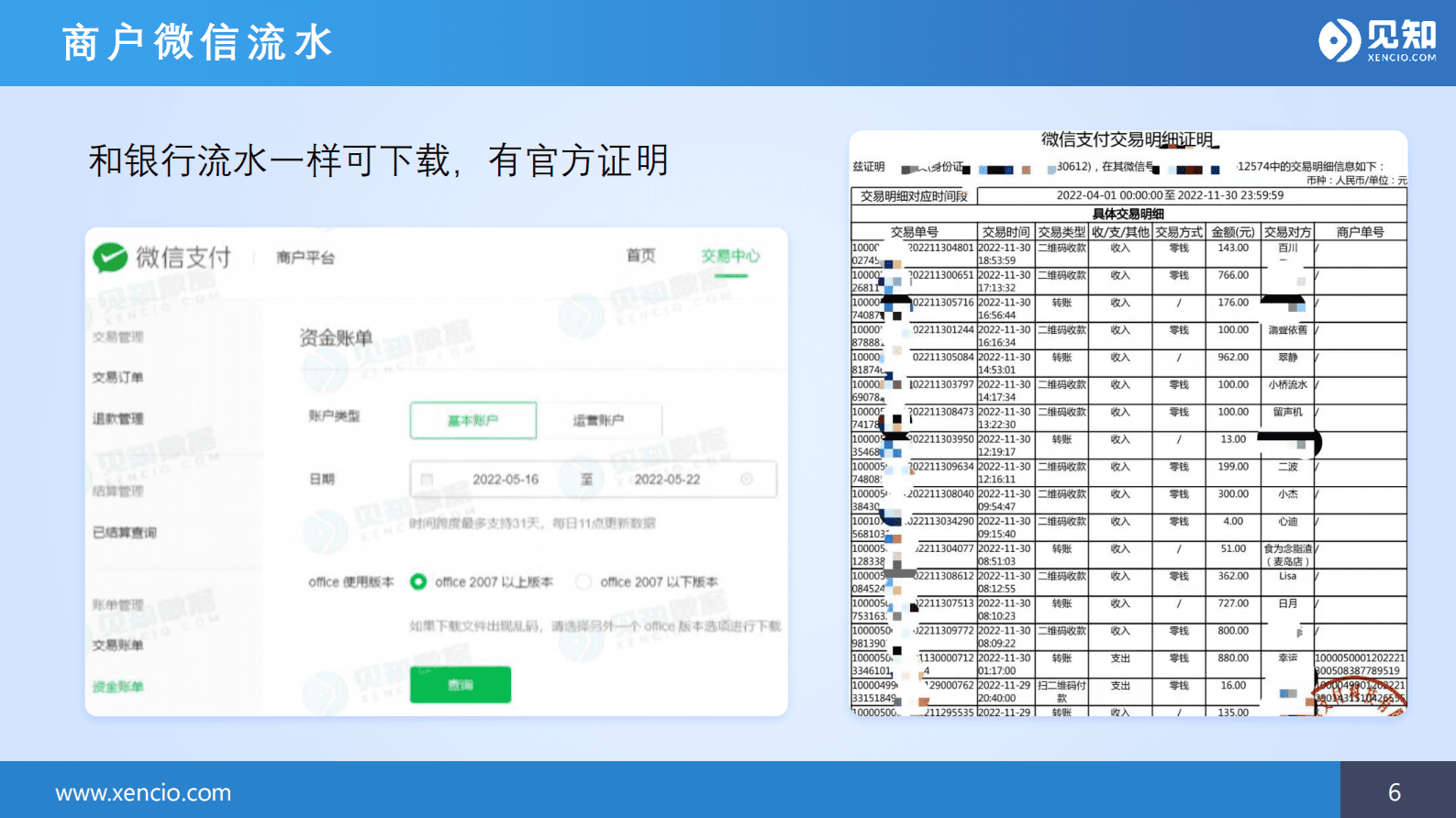The height and width of the screenshot is (818, 1456).
Task: Click 结算管理 sidebar section header
Action: 117,492
